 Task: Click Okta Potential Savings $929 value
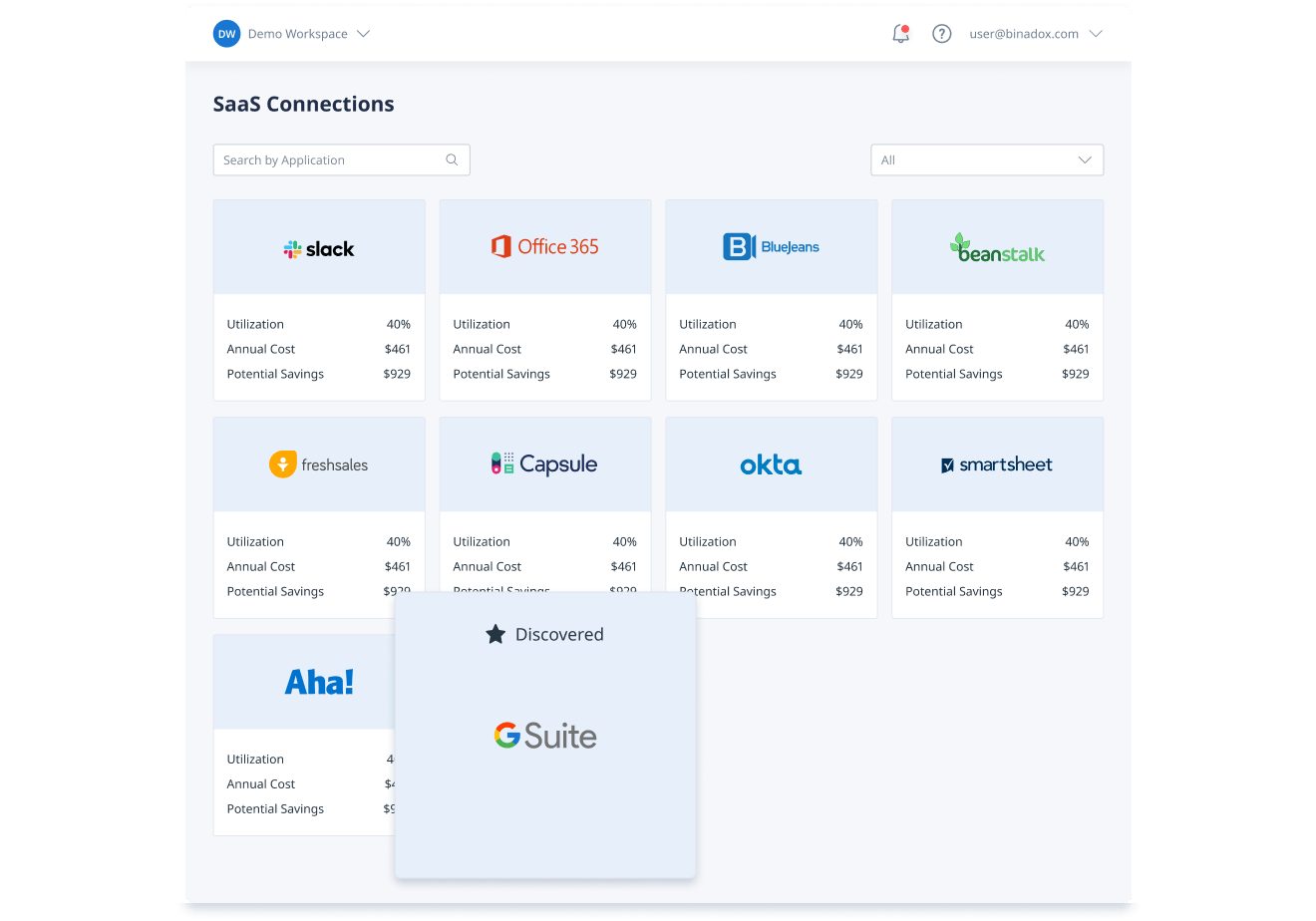coord(849,591)
